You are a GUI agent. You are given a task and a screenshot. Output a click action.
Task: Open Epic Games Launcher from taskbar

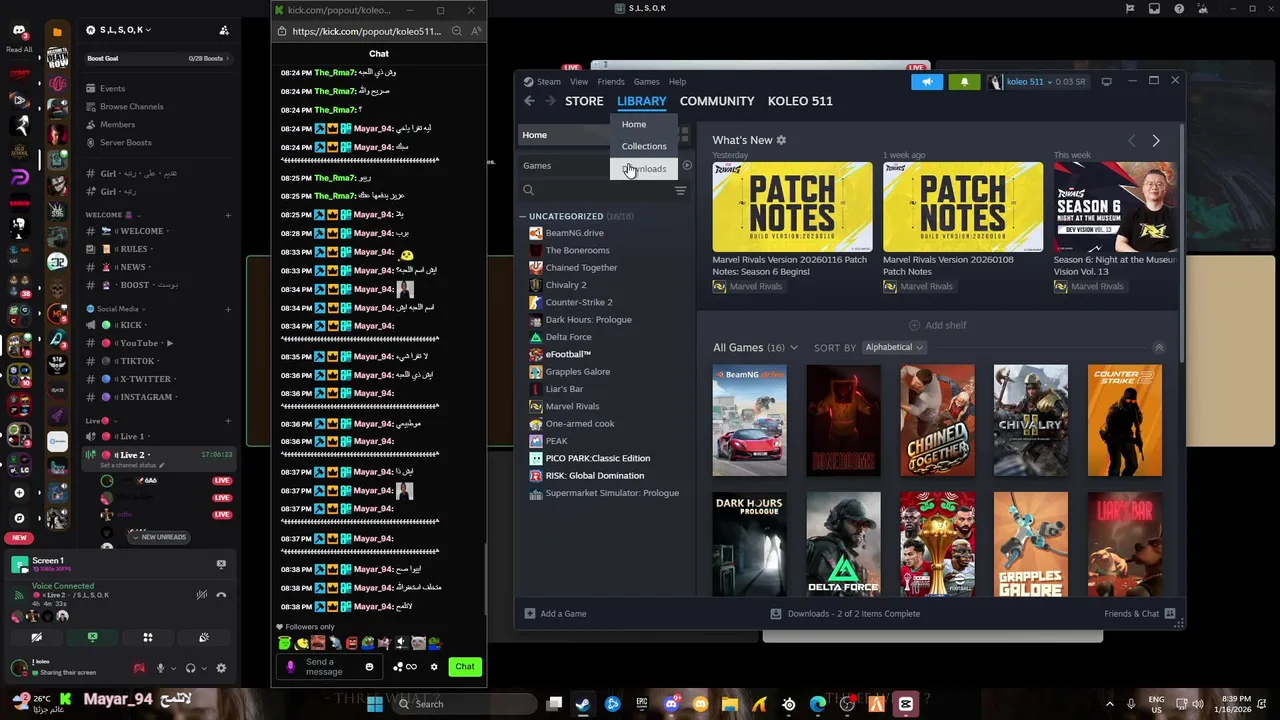[x=642, y=704]
